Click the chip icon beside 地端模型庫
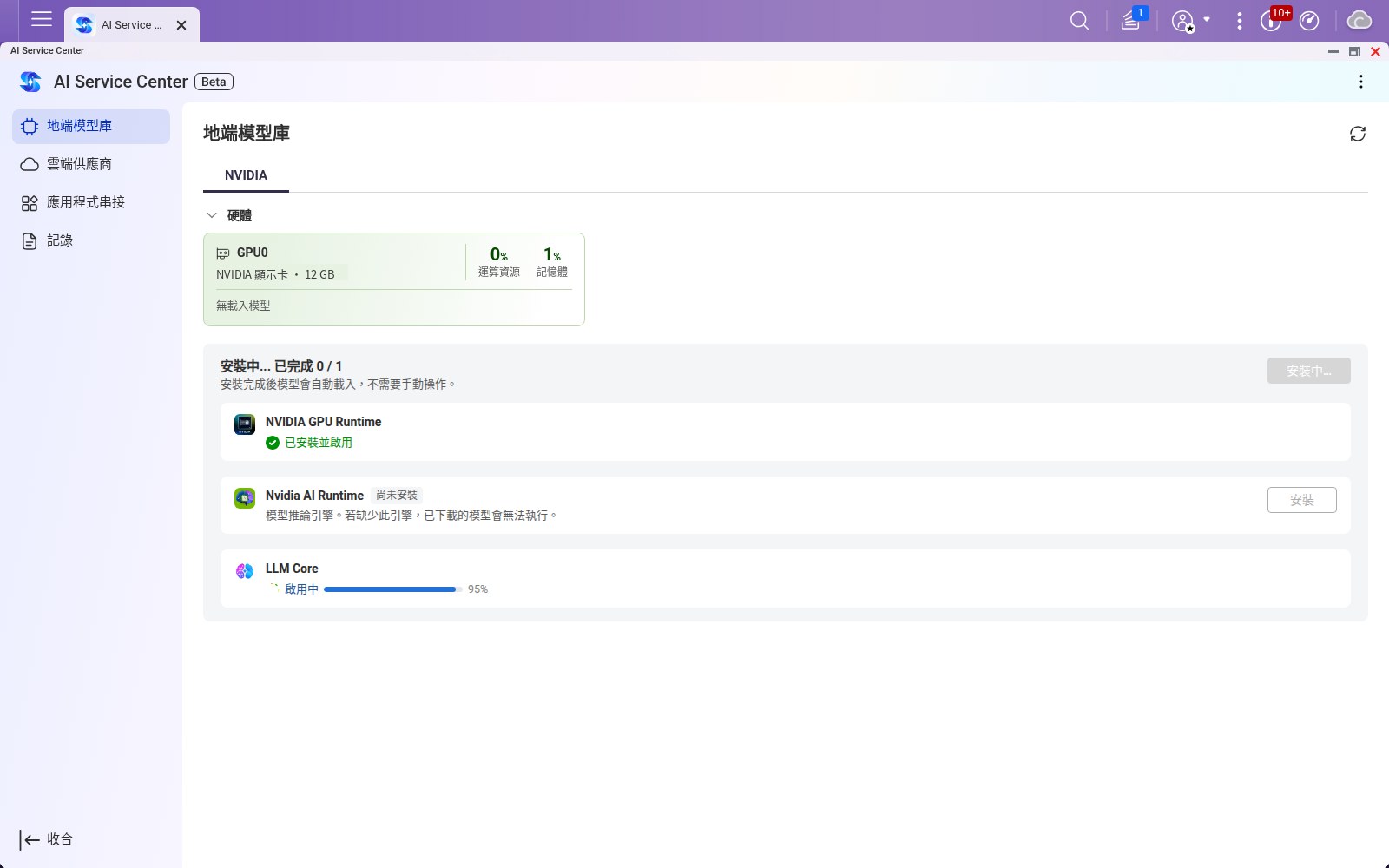The image size is (1389, 868). (x=30, y=127)
